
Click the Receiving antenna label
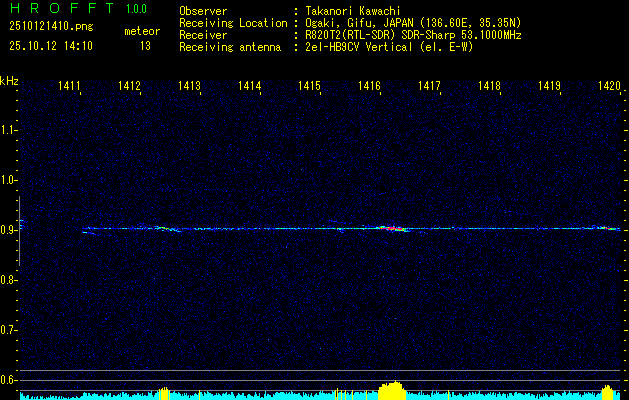(230, 47)
